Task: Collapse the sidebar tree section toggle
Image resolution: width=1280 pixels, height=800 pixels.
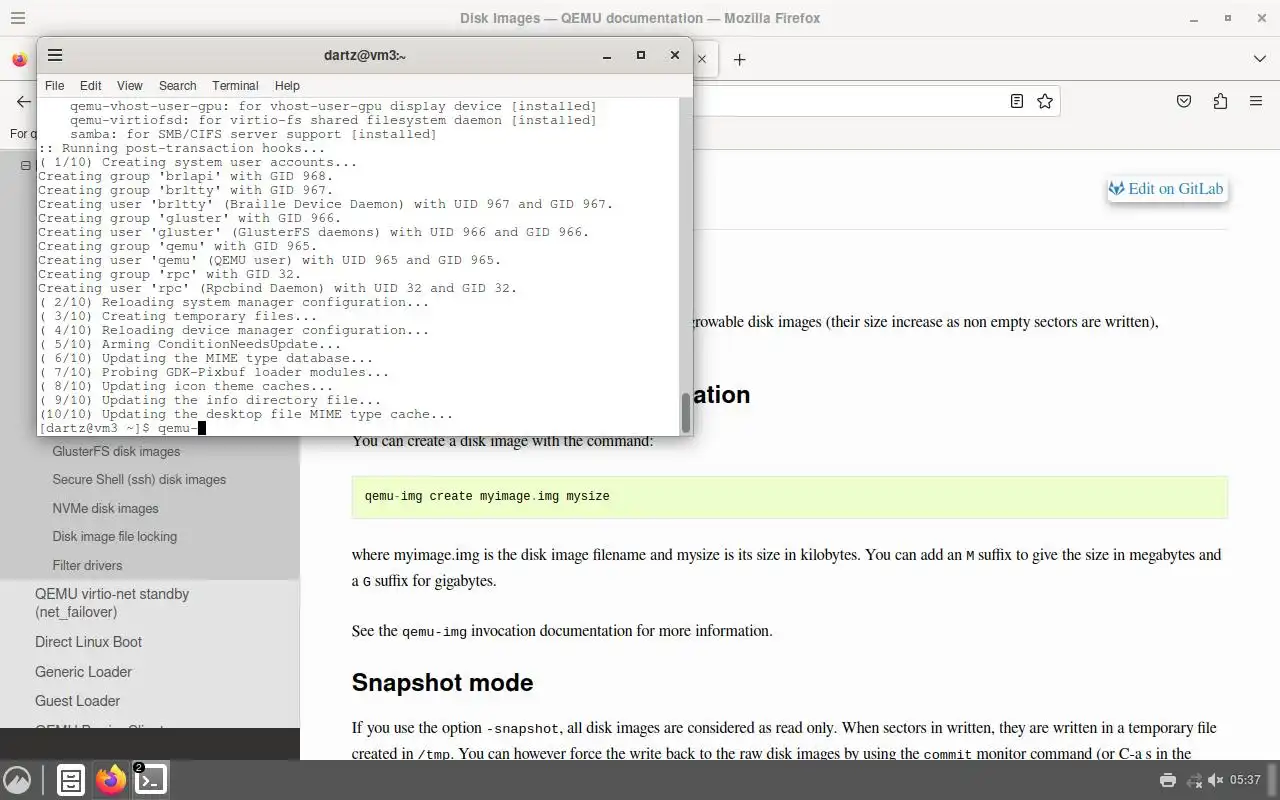Action: [27, 166]
